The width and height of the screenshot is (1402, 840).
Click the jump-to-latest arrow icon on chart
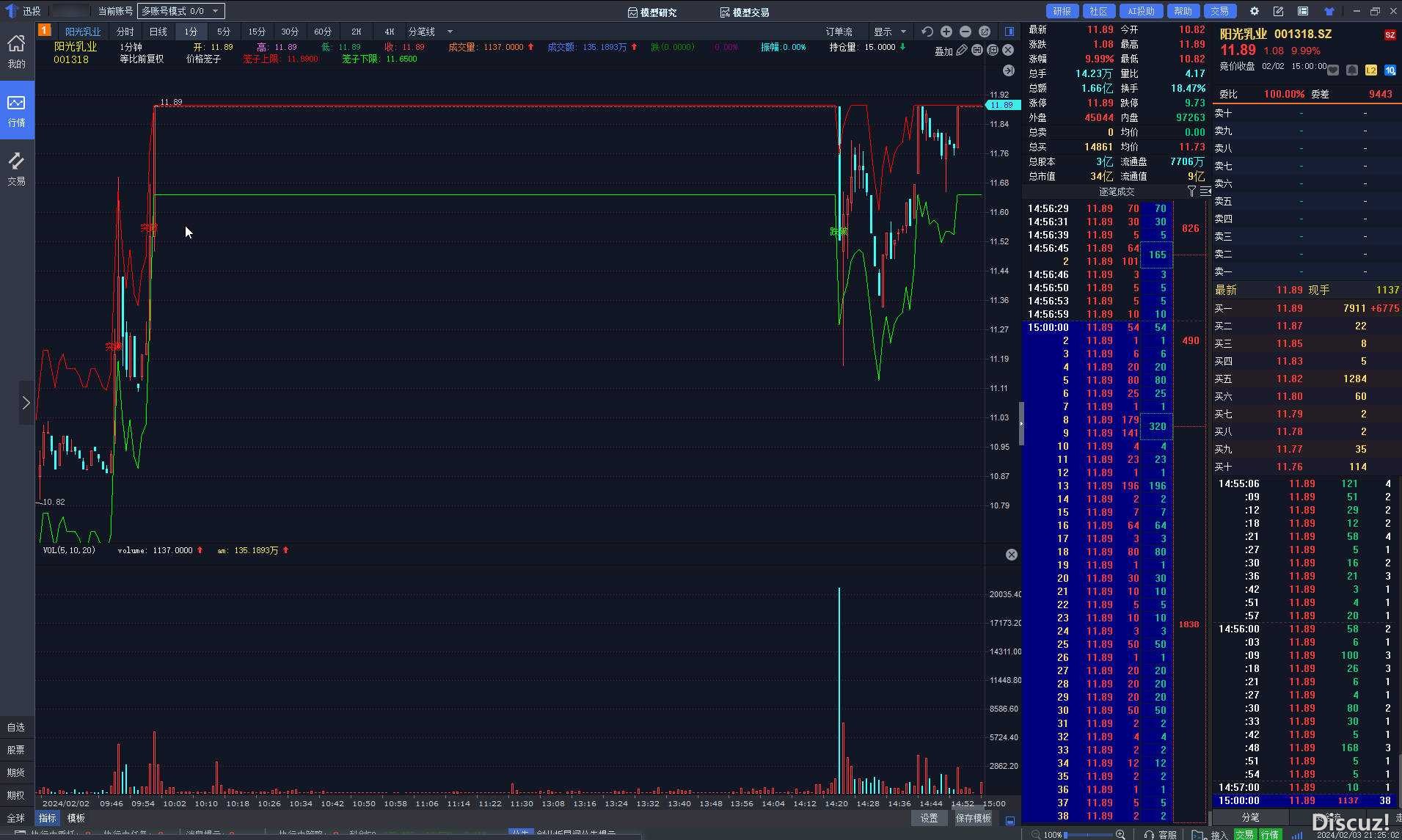[x=1008, y=70]
